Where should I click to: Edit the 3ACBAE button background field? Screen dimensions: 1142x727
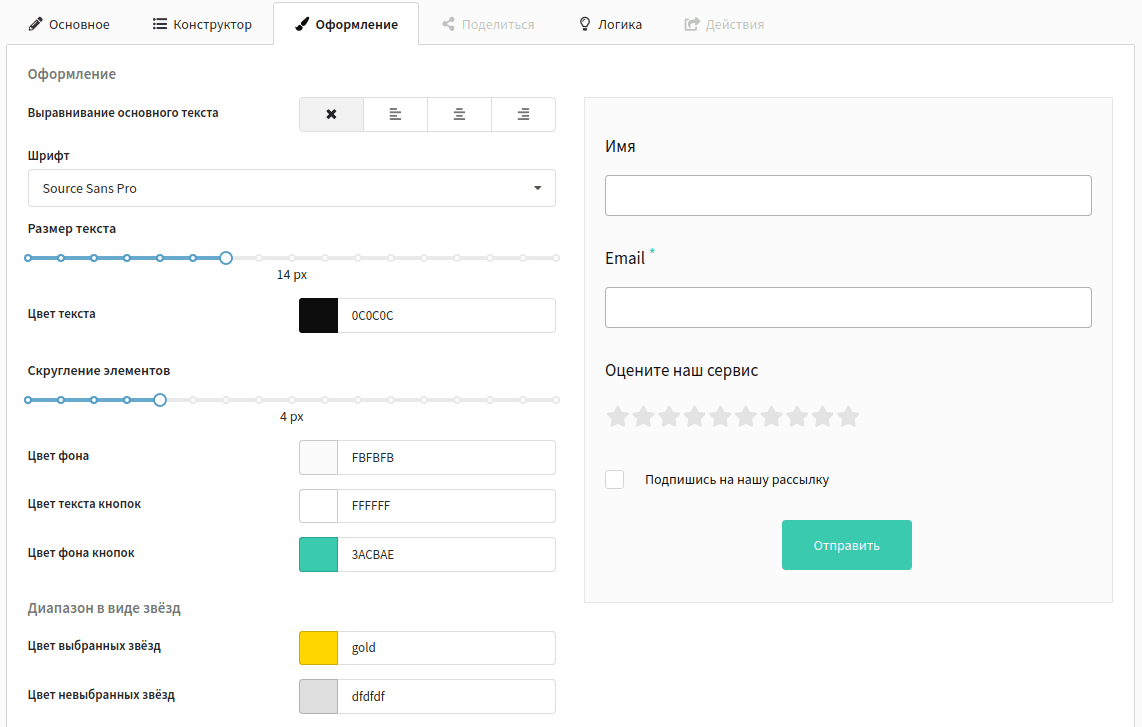[x=446, y=554]
